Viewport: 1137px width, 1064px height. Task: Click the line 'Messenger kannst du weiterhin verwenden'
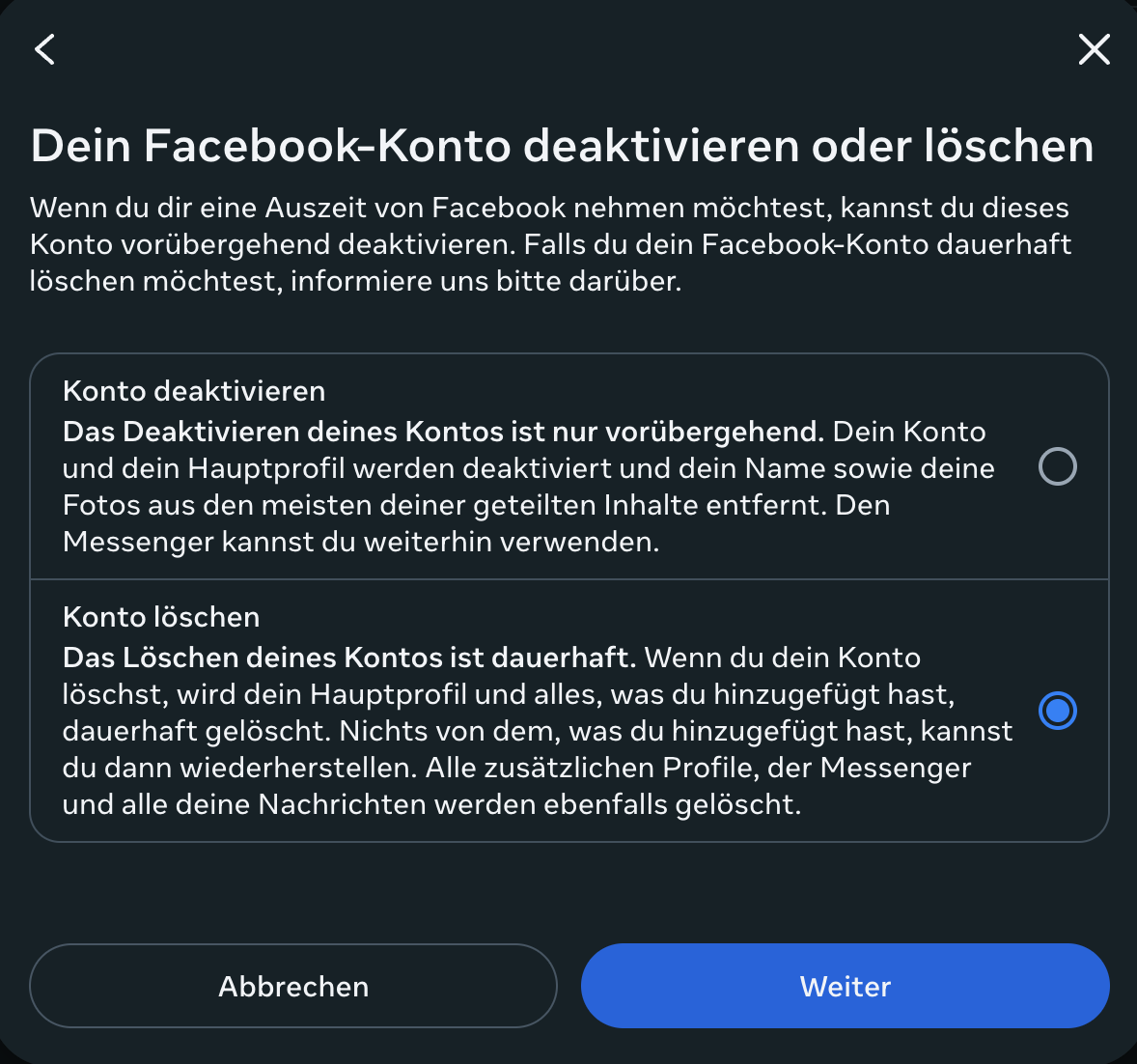click(361, 542)
